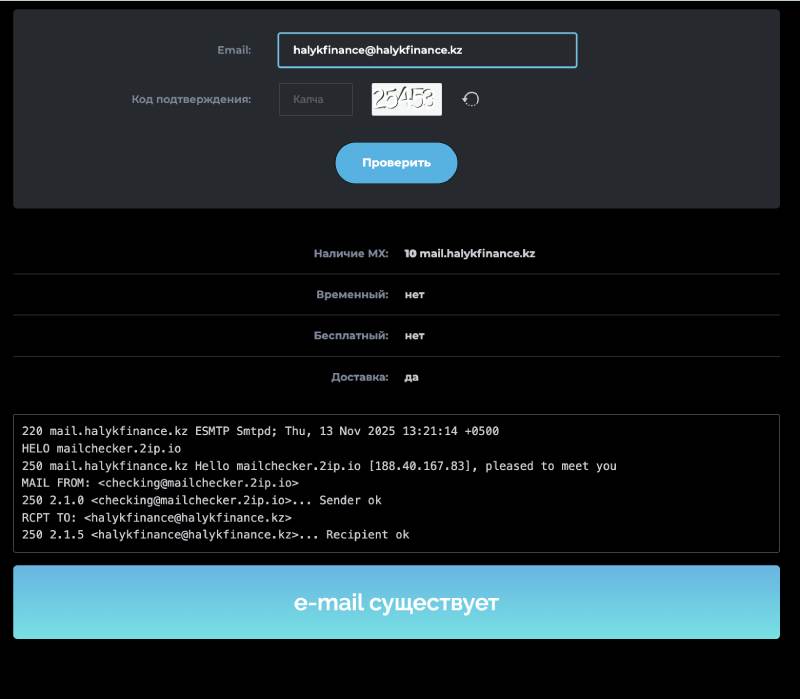The width and height of the screenshot is (800, 699).
Task: Click the 220 ESMTP Smtpd log line
Action: 260,431
